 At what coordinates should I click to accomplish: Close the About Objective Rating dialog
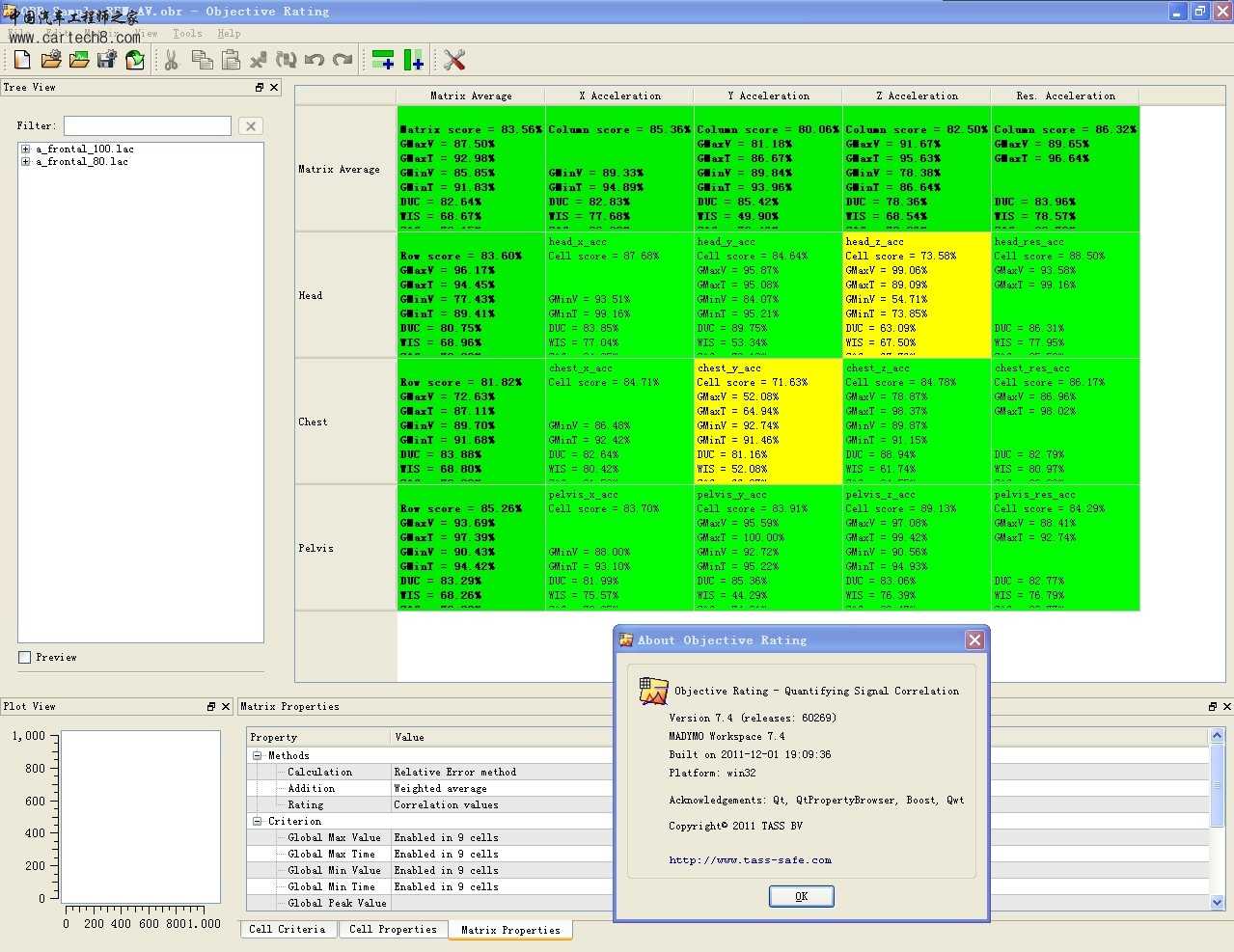coord(974,639)
